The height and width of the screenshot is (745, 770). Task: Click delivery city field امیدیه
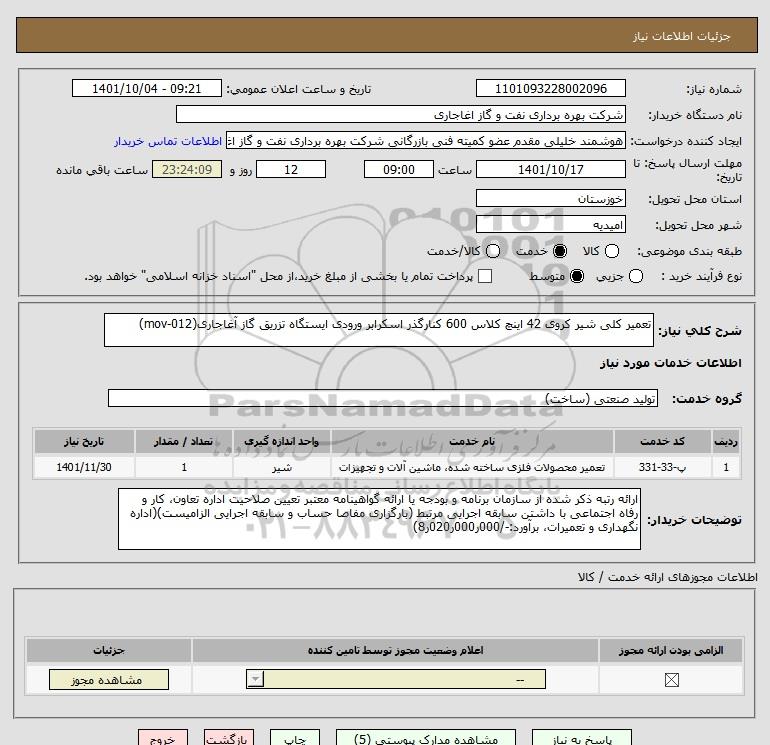point(550,224)
